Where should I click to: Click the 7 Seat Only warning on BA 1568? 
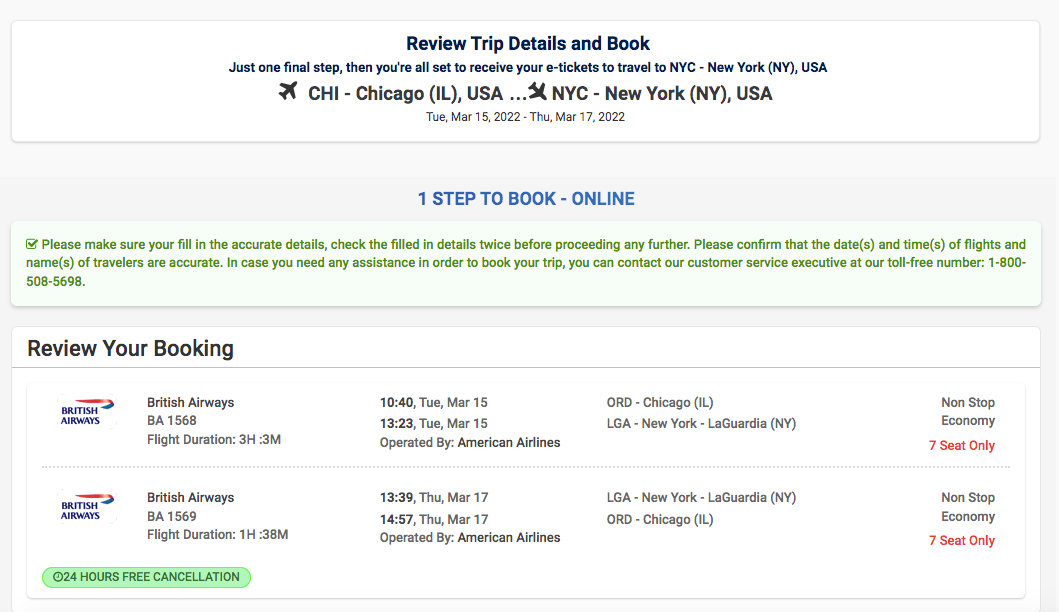(x=962, y=445)
